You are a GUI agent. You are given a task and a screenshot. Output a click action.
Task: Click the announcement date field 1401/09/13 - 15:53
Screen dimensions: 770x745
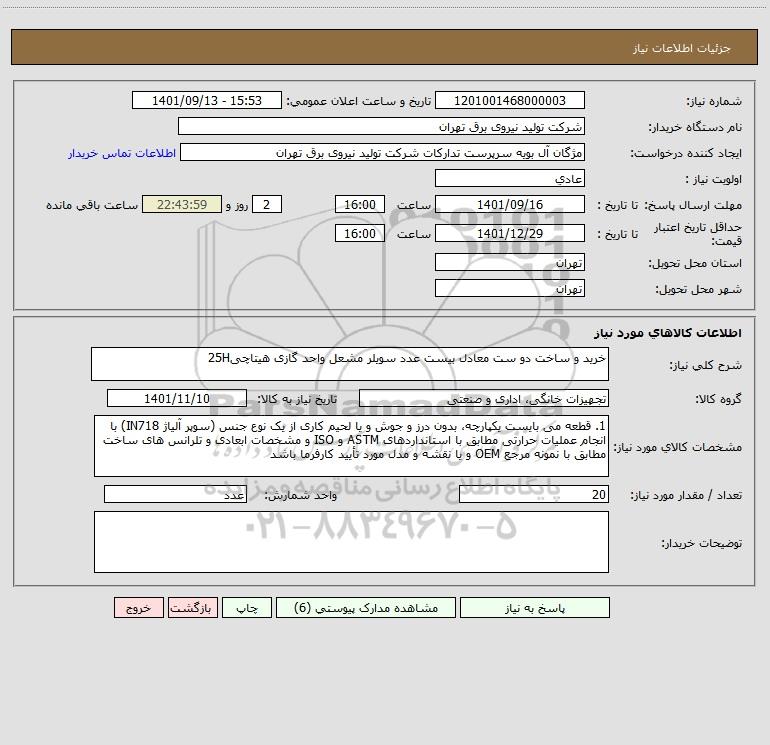[207, 100]
